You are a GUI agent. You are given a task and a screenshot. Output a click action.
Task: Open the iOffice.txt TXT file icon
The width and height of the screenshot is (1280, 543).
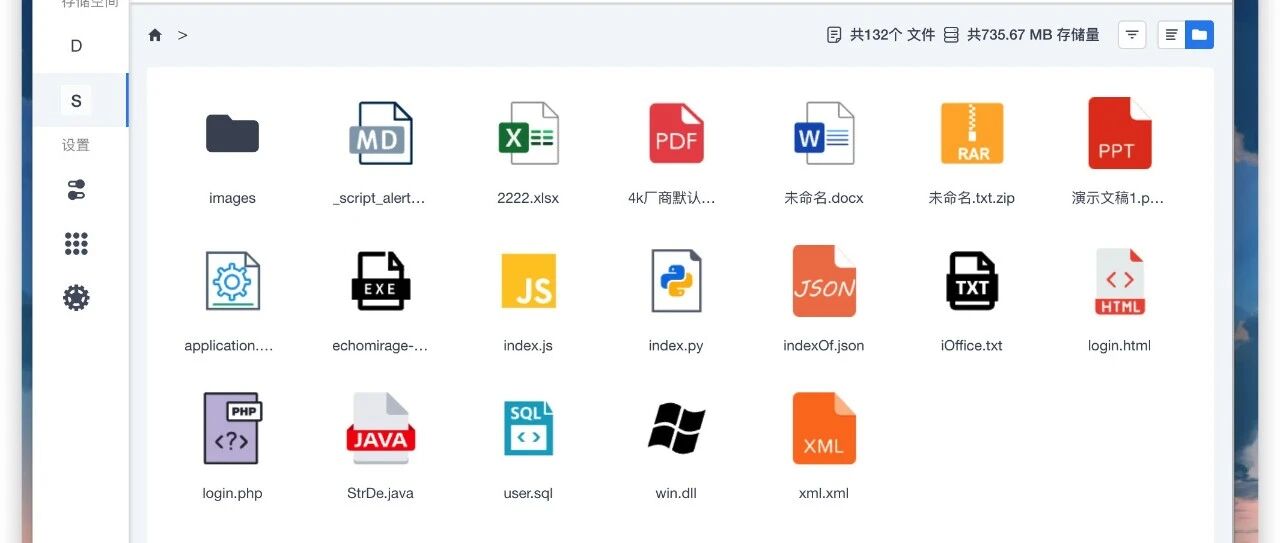(972, 281)
